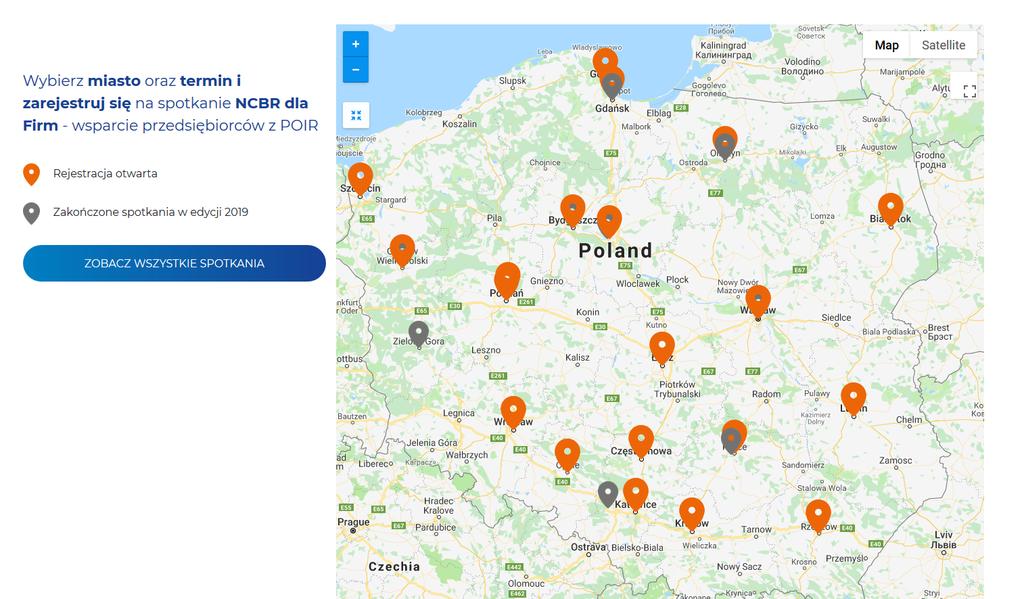Image resolution: width=1024 pixels, height=599 pixels.
Task: Select the orange pin at Gorzów Wielkopolski
Action: tap(402, 250)
